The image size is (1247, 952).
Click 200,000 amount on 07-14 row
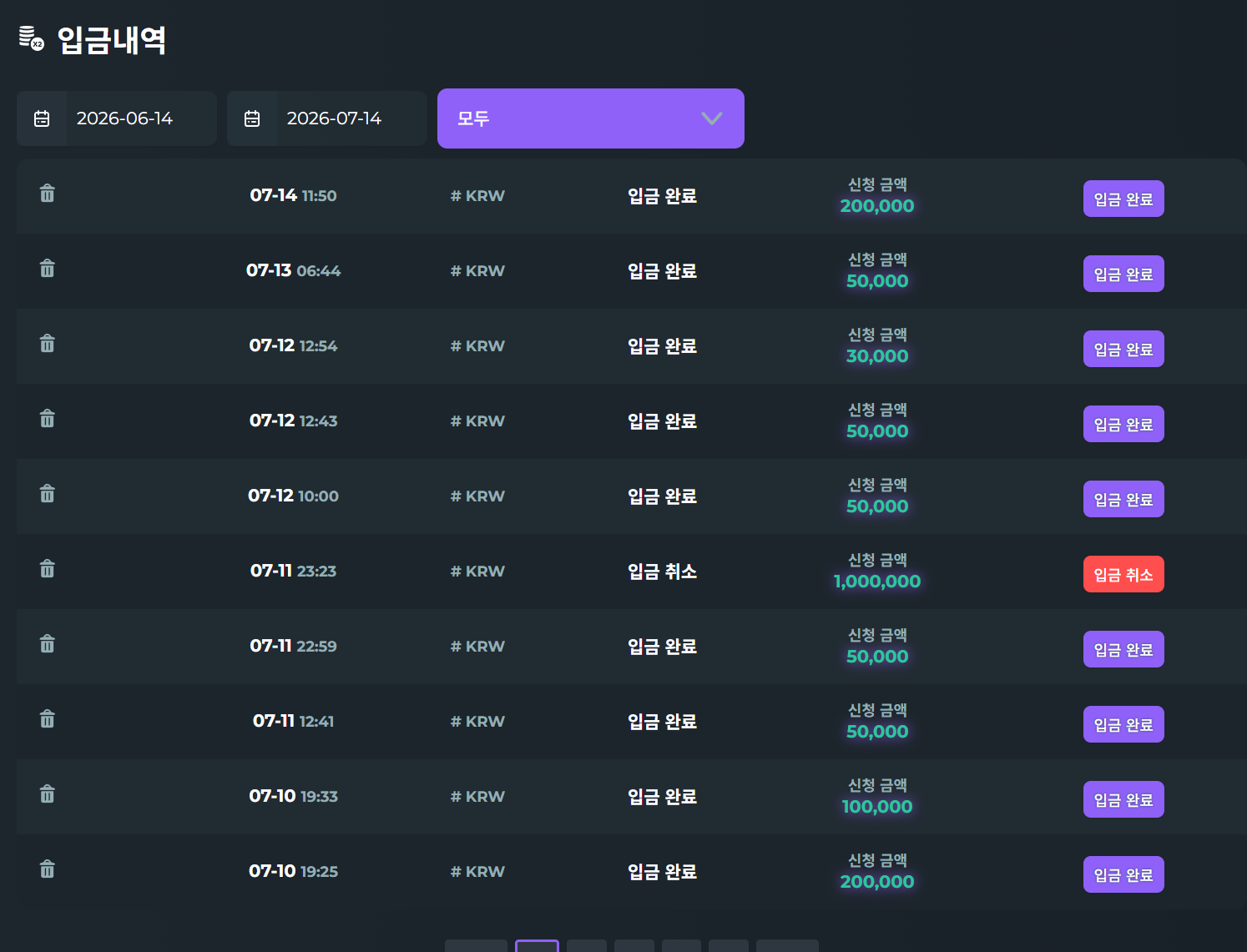[877, 206]
